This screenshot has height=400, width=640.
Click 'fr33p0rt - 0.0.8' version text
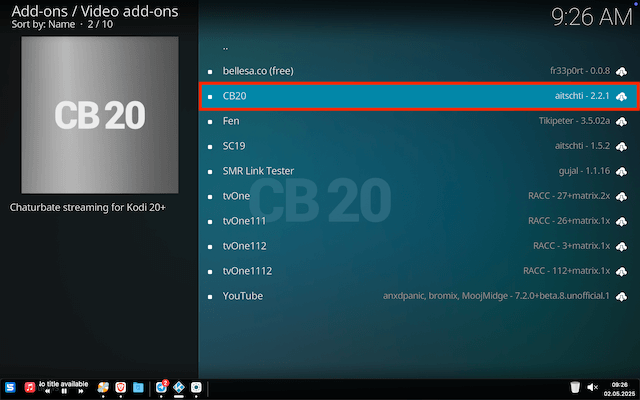pos(580,71)
